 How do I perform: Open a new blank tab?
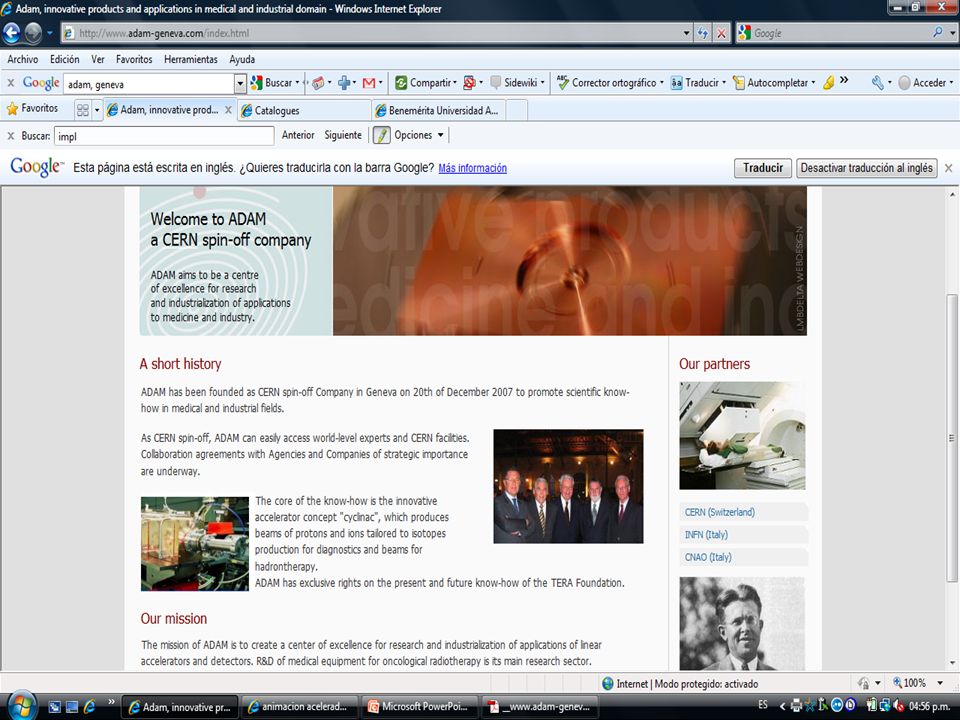click(517, 110)
